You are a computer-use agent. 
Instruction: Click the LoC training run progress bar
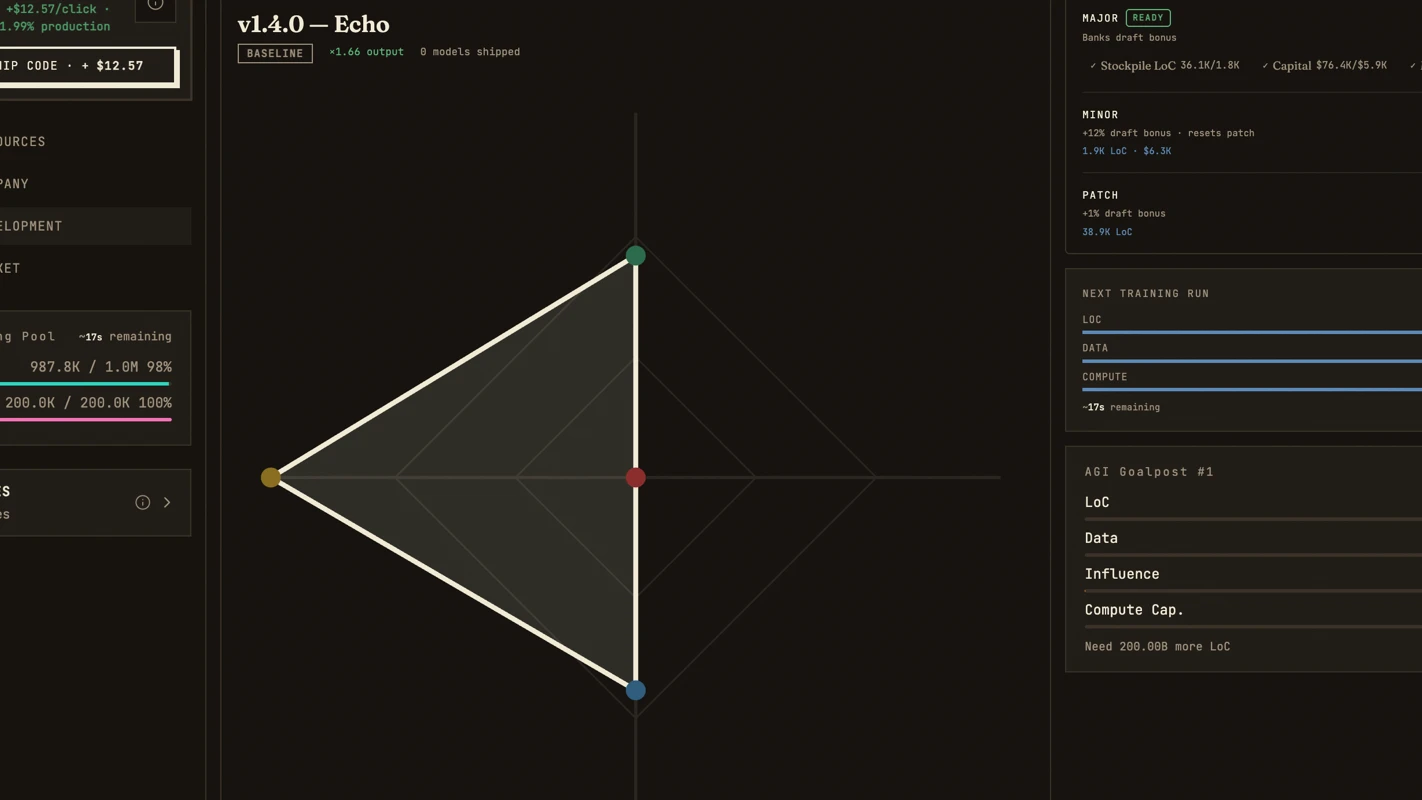[x=1252, y=332]
